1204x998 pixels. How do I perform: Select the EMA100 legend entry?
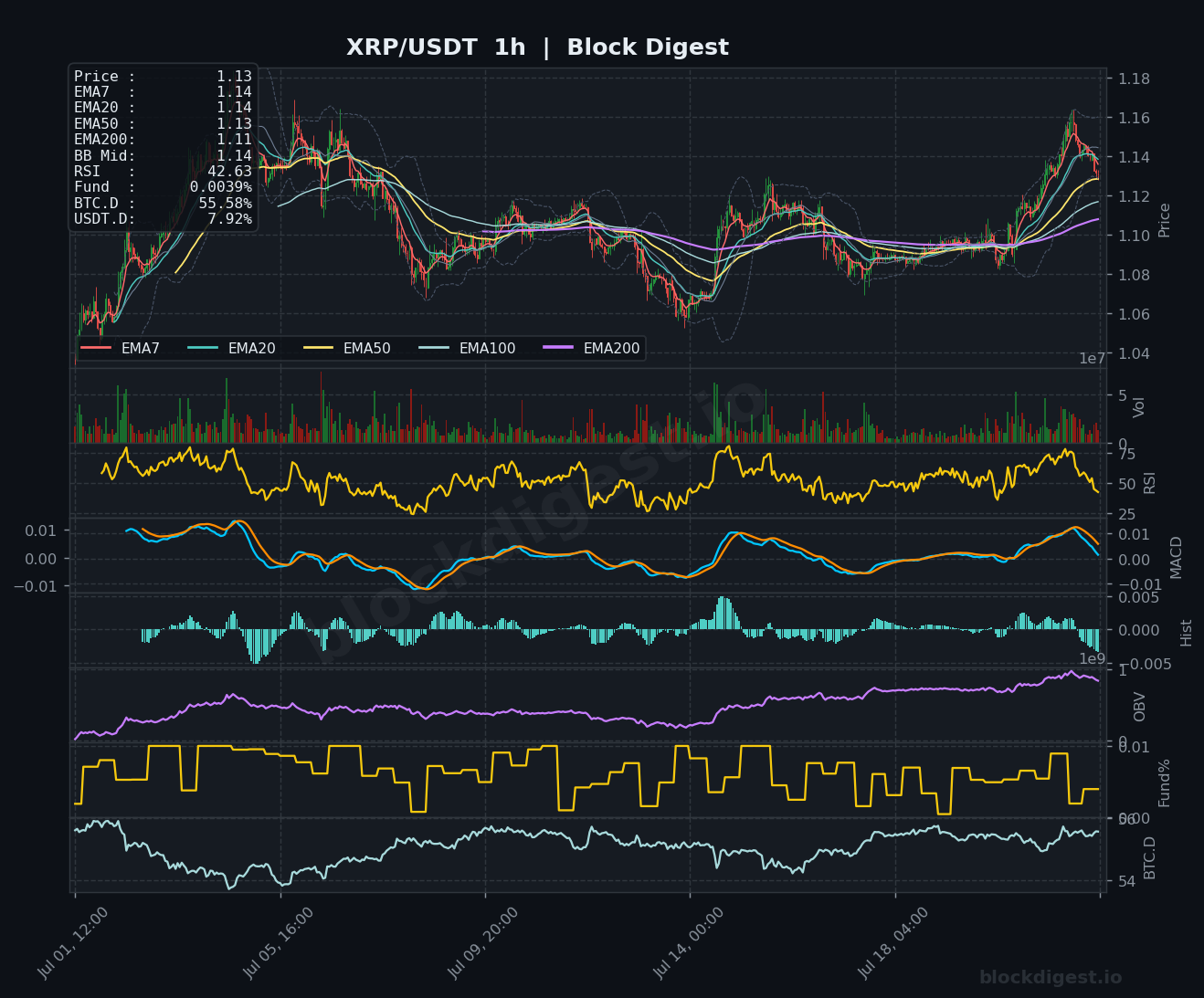tap(467, 349)
